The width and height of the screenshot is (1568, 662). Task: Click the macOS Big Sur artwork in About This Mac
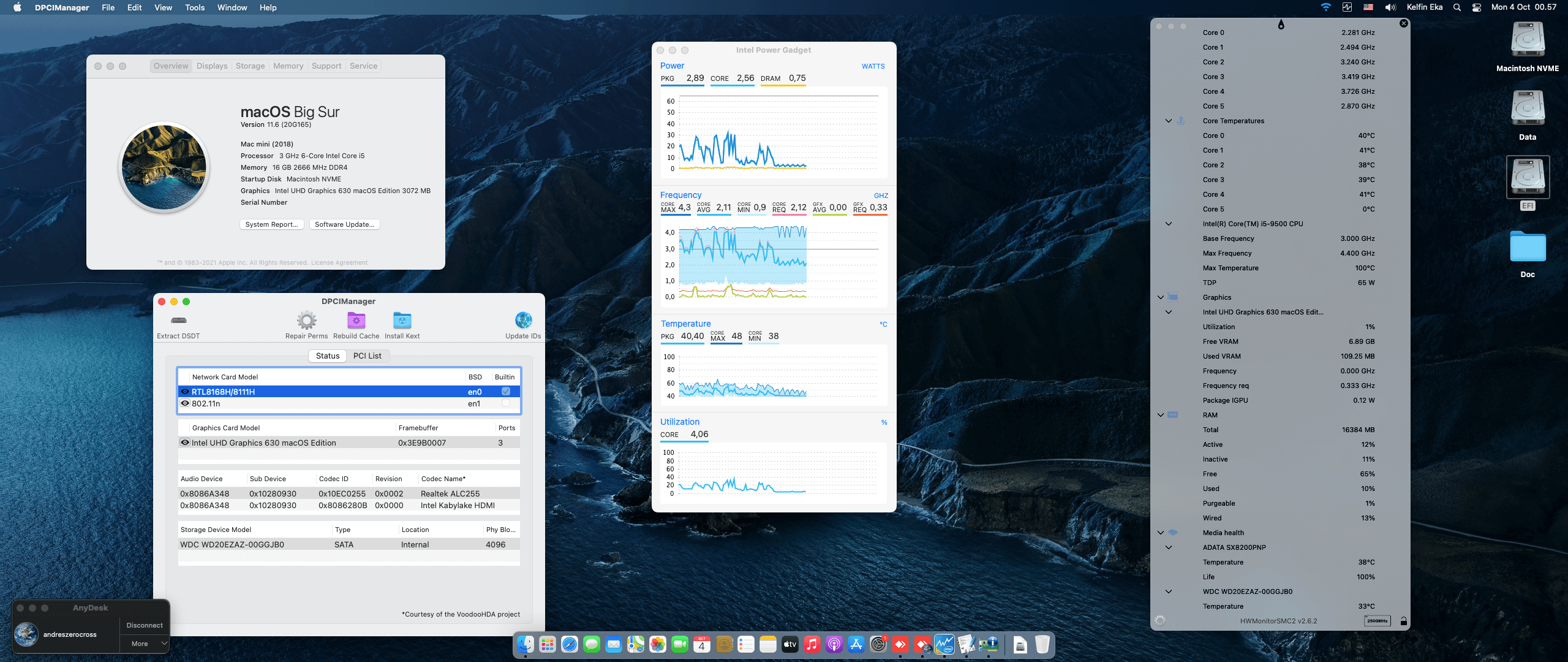[x=164, y=167]
